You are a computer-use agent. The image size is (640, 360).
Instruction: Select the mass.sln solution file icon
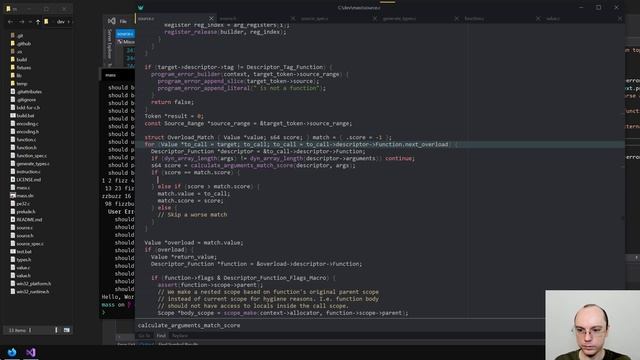point(13,196)
